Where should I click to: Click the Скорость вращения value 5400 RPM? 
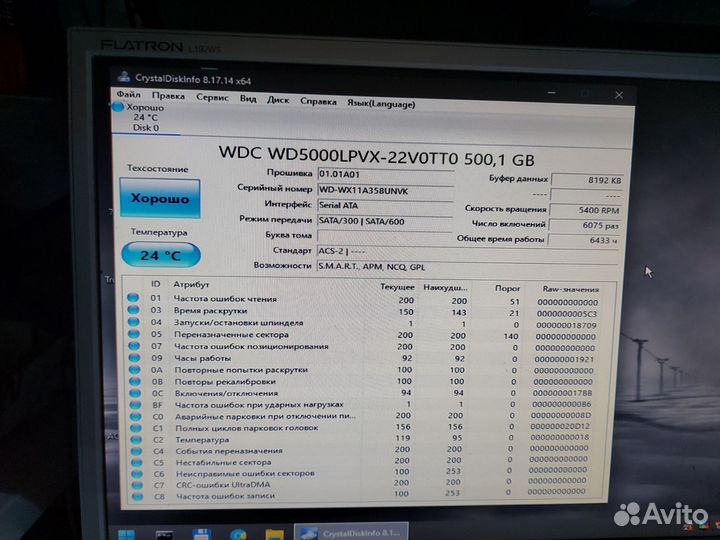(x=586, y=210)
